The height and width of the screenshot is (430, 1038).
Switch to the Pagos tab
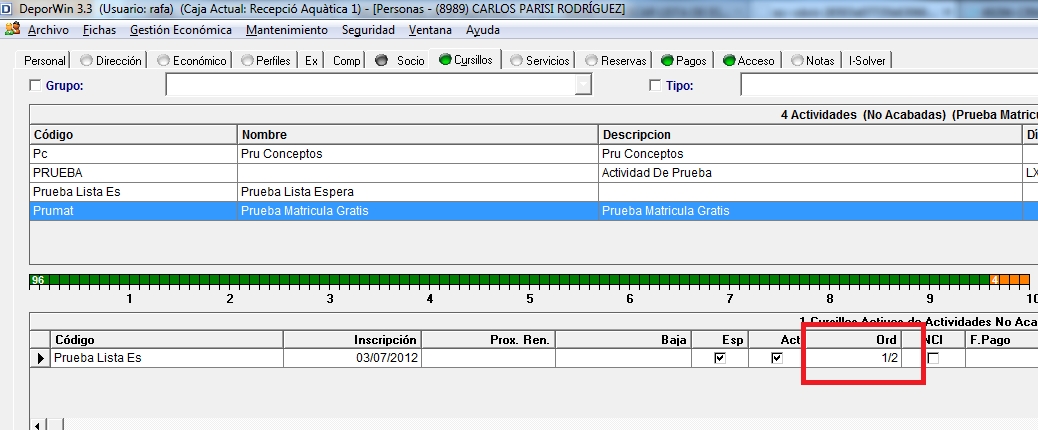tap(684, 60)
